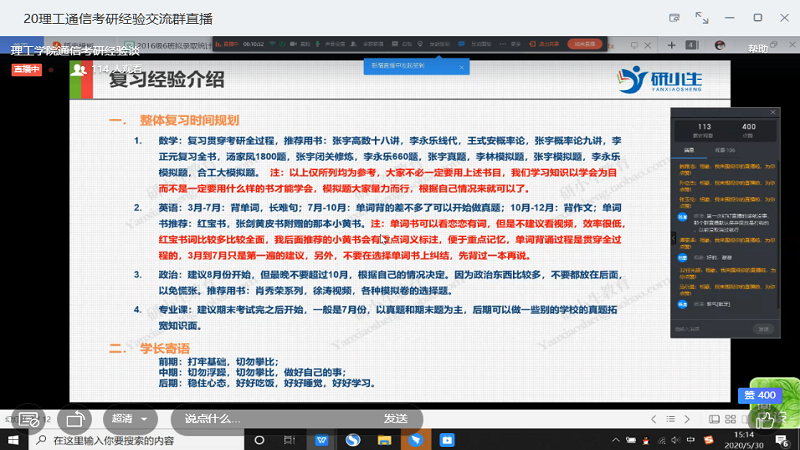Click the share screen icon beside quality selector
Screen dimensions: 800x450
coord(73,418)
